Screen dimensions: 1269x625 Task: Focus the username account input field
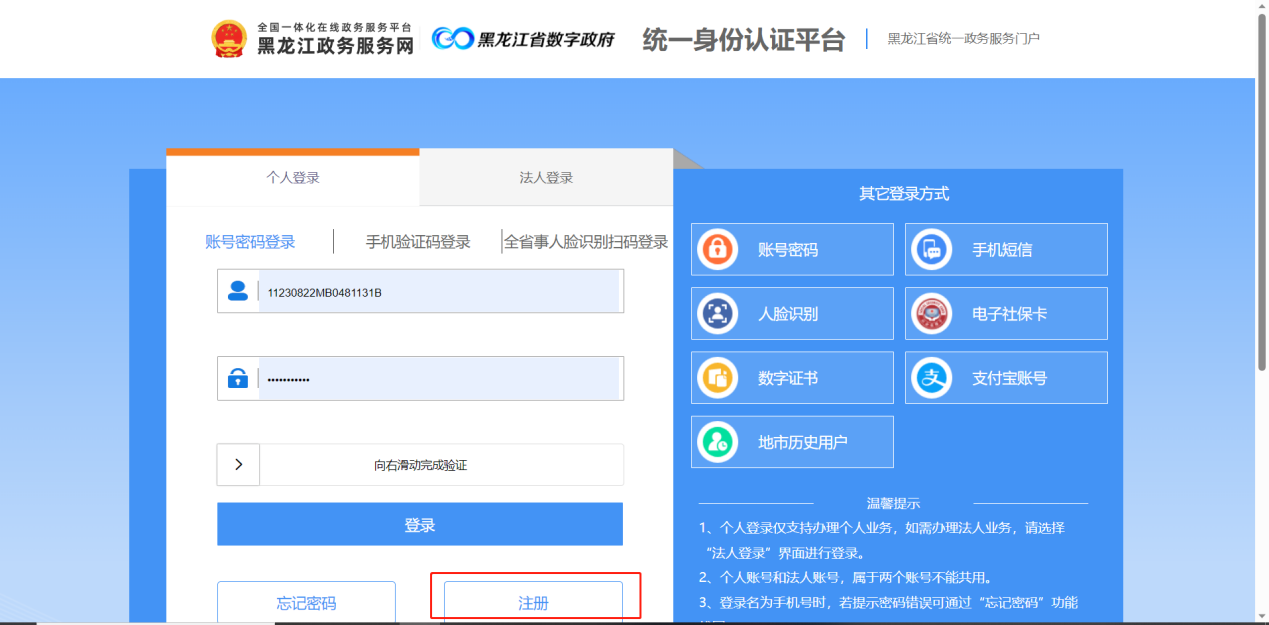(438, 292)
